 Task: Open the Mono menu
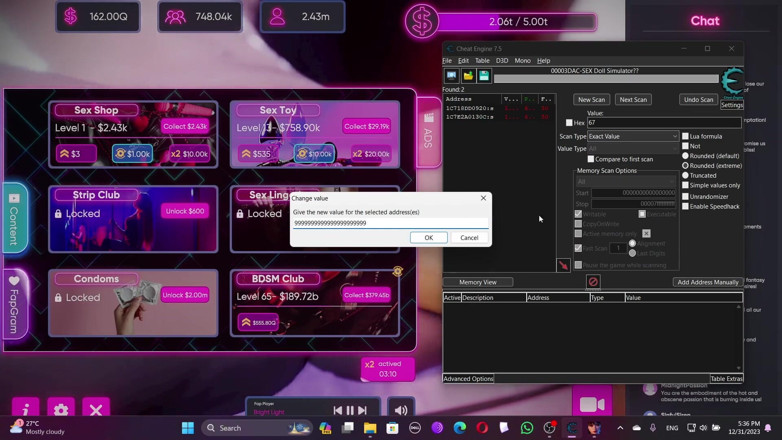(522, 60)
